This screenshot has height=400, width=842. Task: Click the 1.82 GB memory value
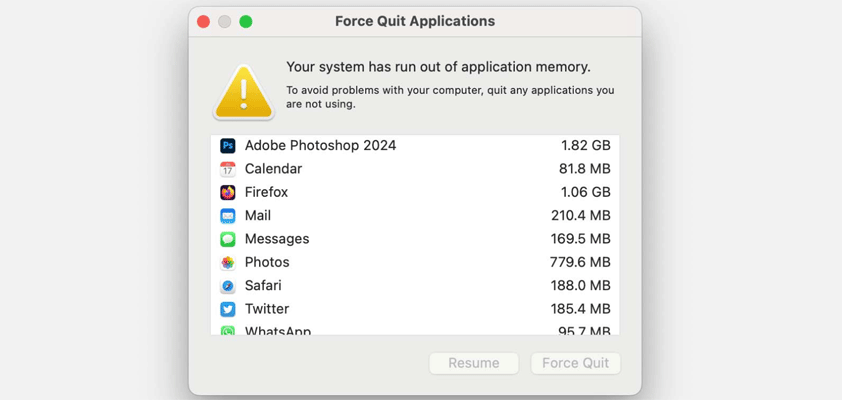coord(586,146)
